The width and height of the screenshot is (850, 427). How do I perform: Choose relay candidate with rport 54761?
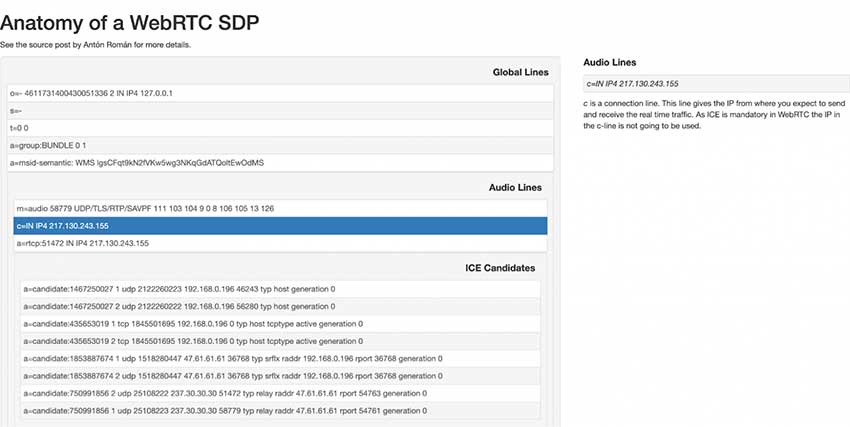[280, 410]
